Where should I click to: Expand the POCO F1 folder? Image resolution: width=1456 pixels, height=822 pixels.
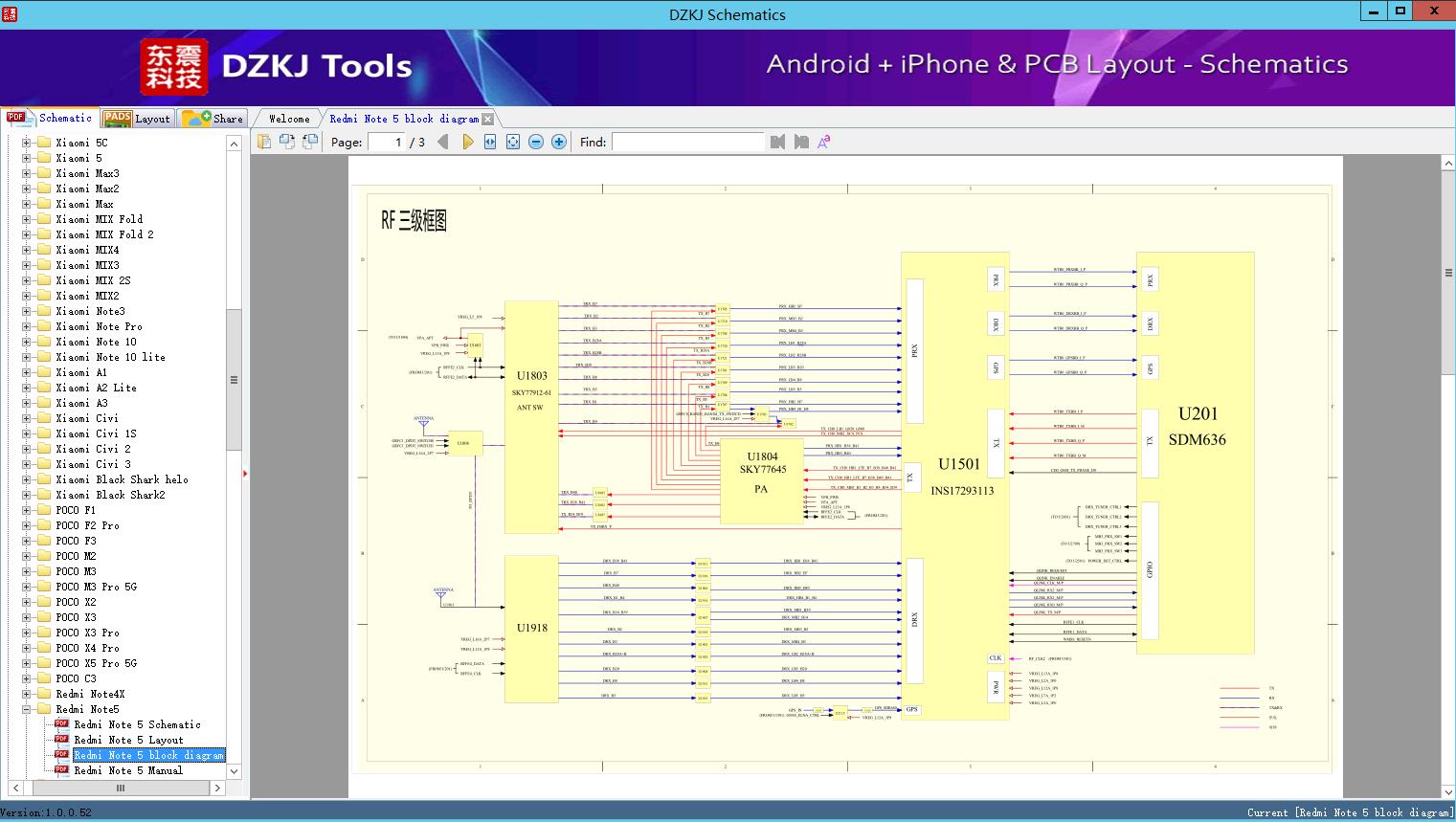pyautogui.click(x=27, y=510)
